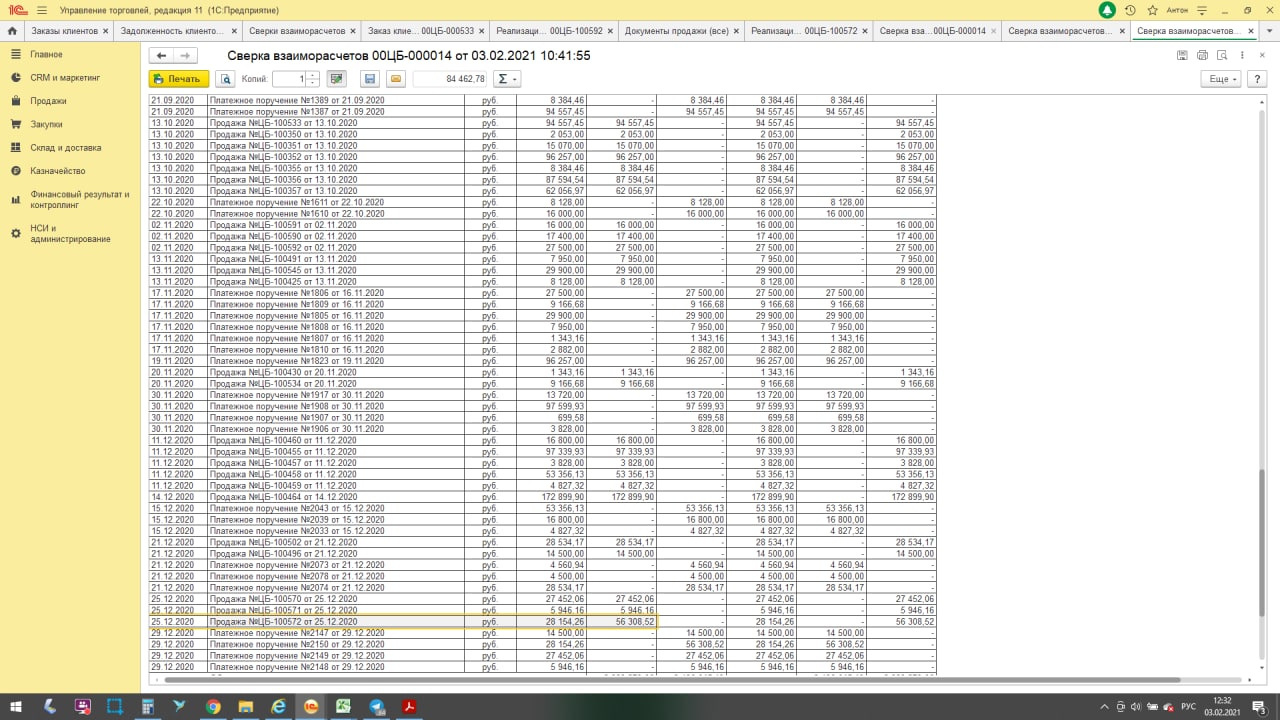Viewport: 1280px width, 720px height.
Task: Switch to Заказы клиентов tab
Action: 65,31
